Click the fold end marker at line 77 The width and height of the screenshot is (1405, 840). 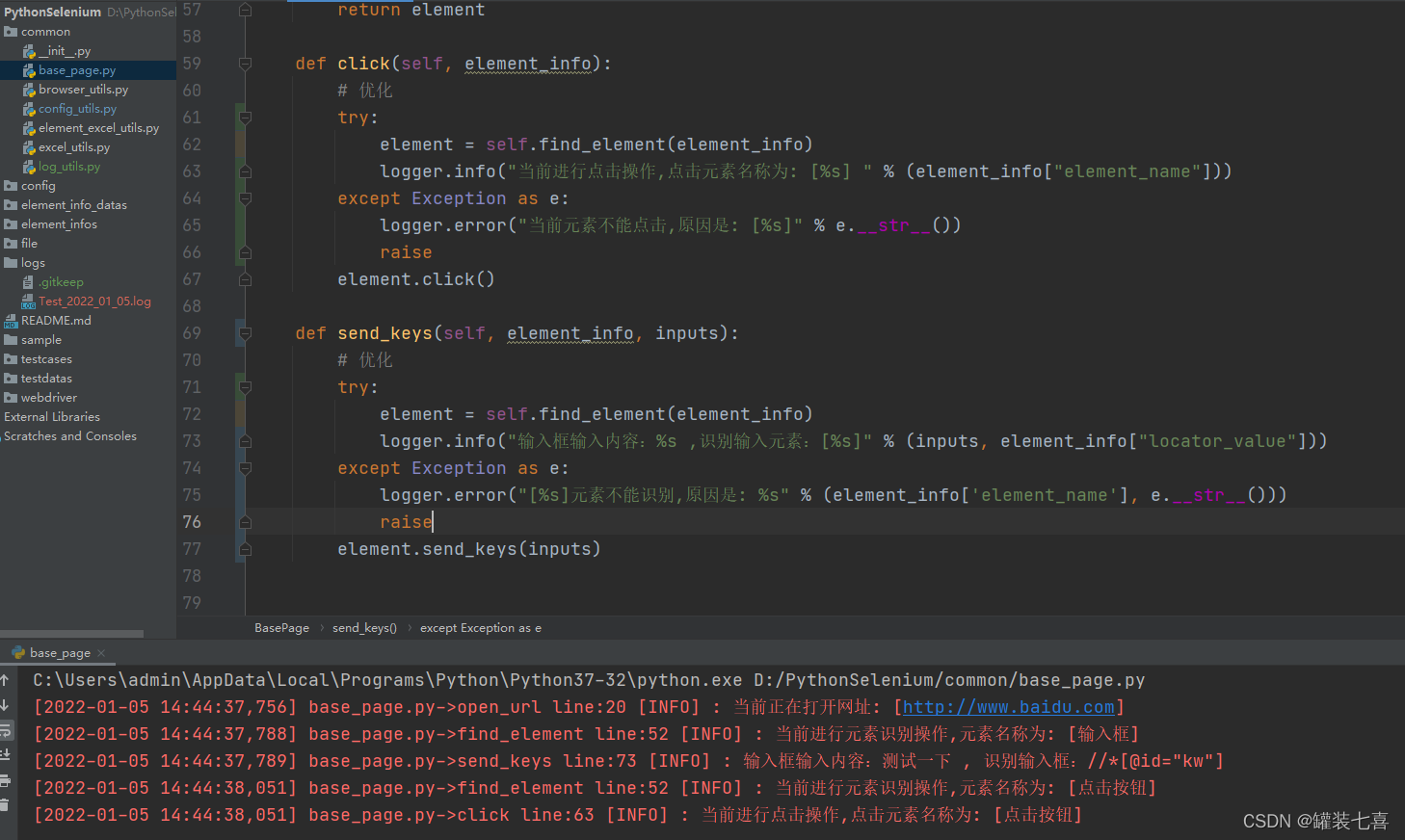245,549
